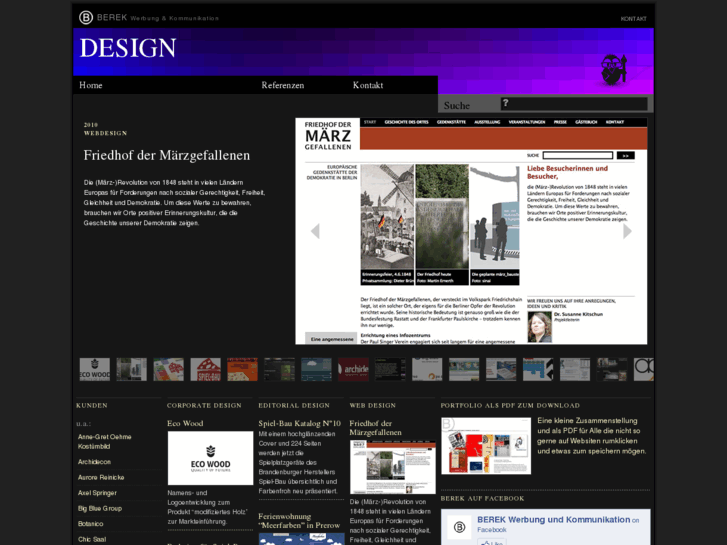Select the blue puzzle-shape thumbnail in the strip
The width and height of the screenshot is (727, 545).
click(x=538, y=369)
